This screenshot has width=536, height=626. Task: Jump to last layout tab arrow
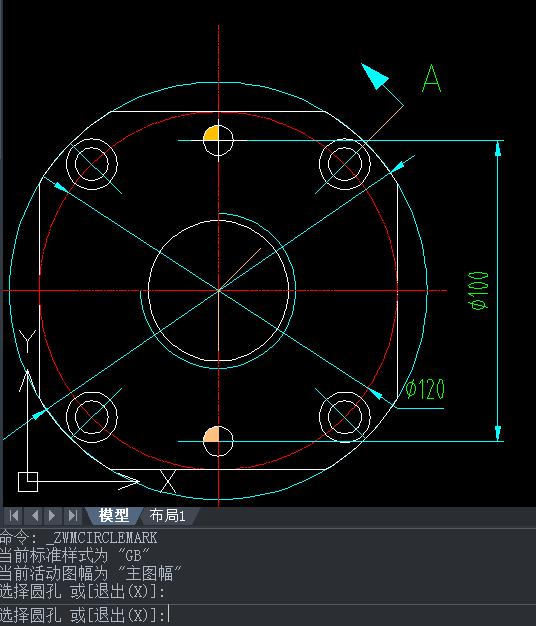pos(73,516)
